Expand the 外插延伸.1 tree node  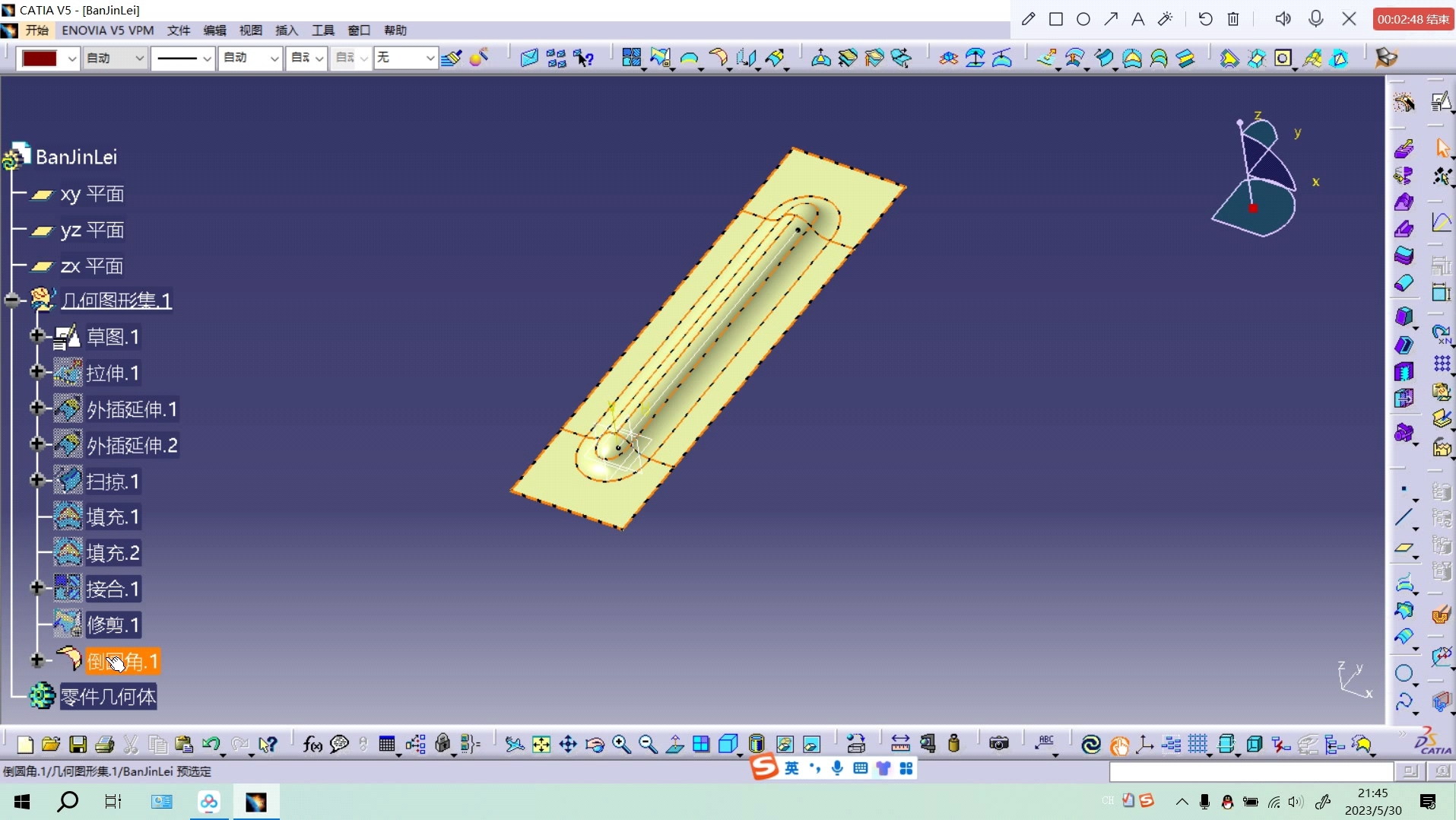point(36,408)
